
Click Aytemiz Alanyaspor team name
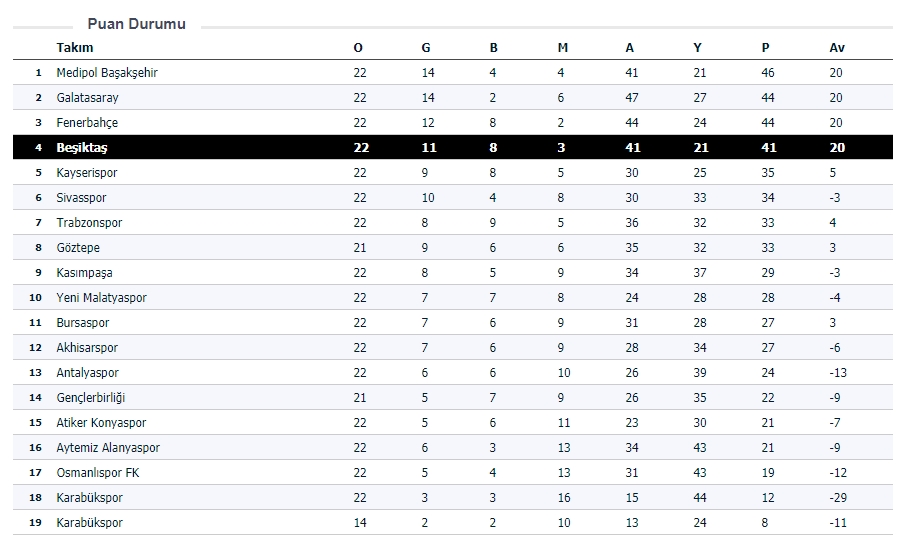click(108, 448)
